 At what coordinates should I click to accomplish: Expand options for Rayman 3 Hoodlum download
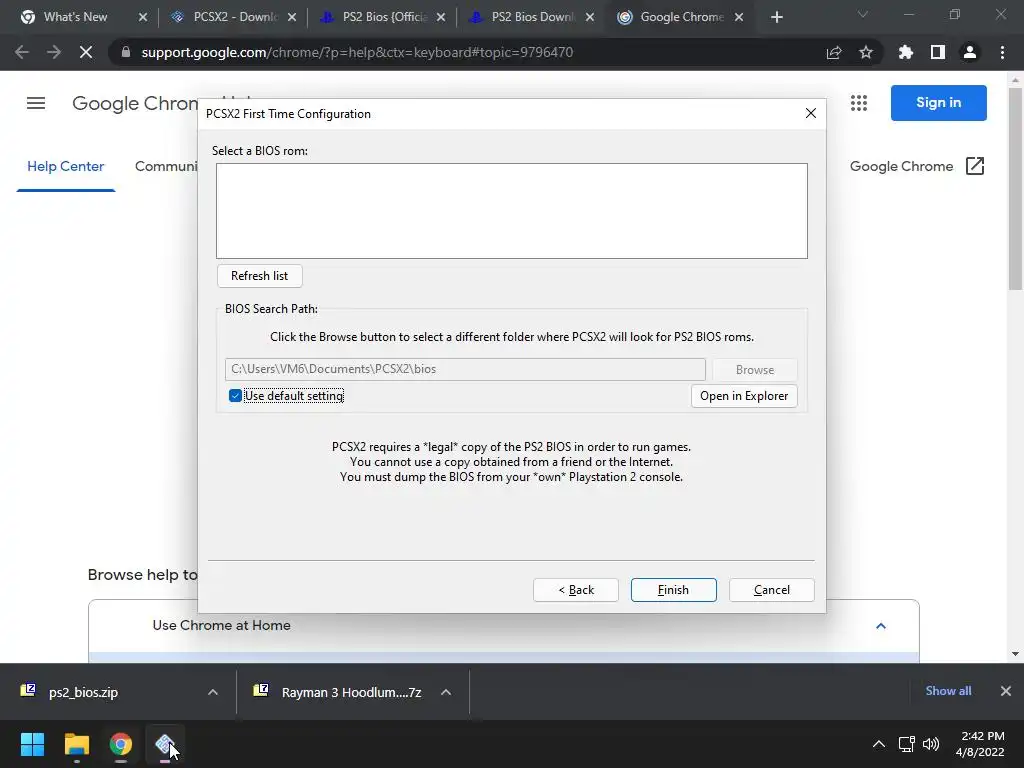[446, 692]
